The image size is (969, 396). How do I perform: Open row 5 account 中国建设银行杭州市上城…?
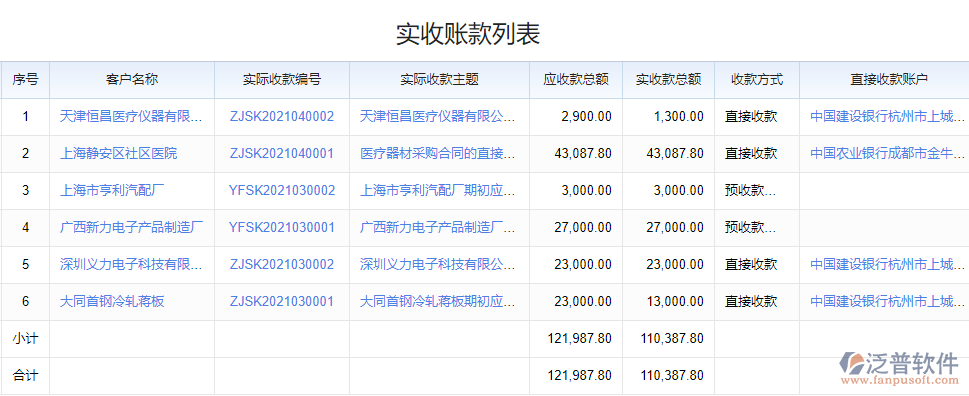pyautogui.click(x=887, y=264)
